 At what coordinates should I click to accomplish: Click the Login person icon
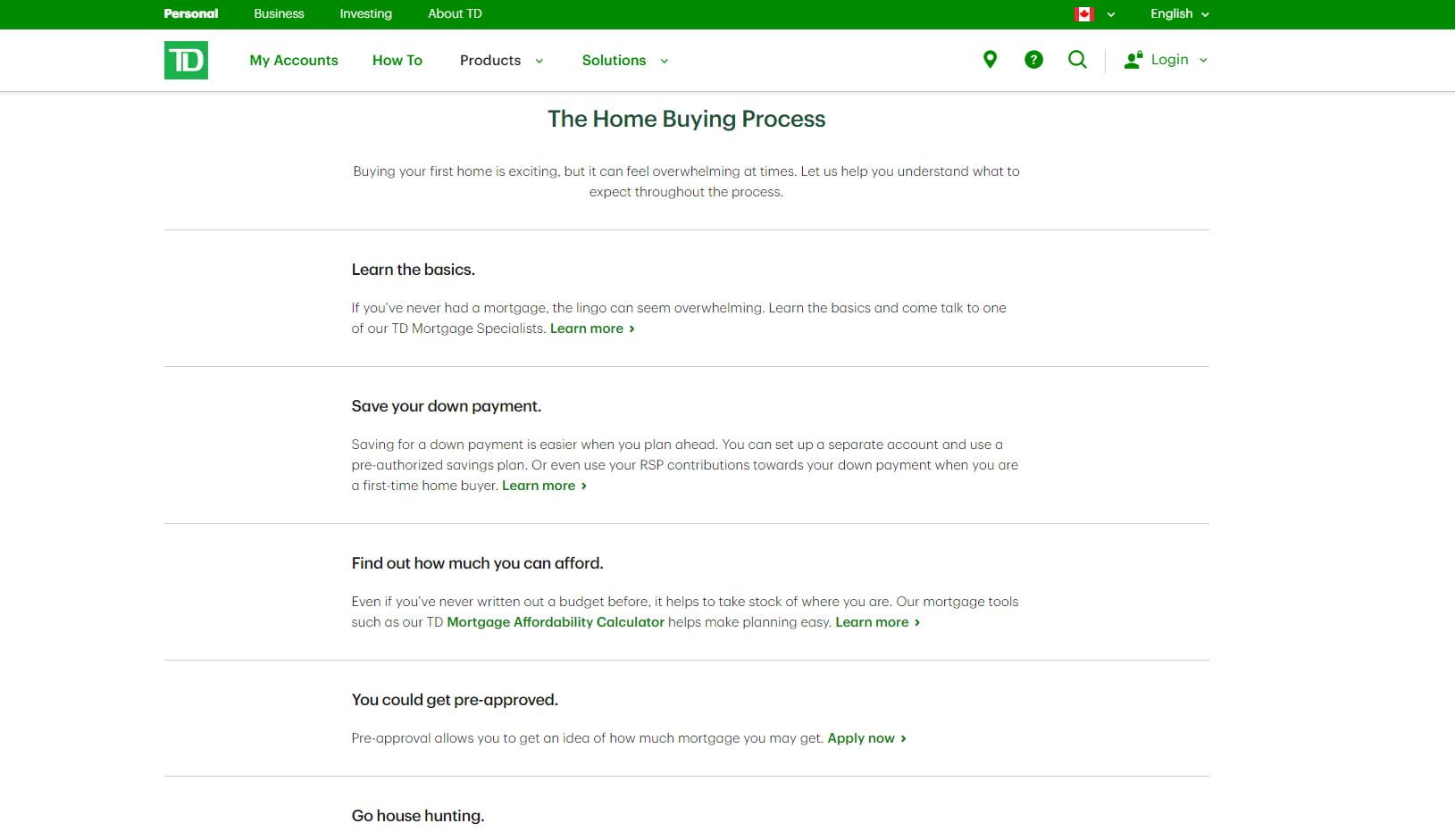tap(1133, 60)
